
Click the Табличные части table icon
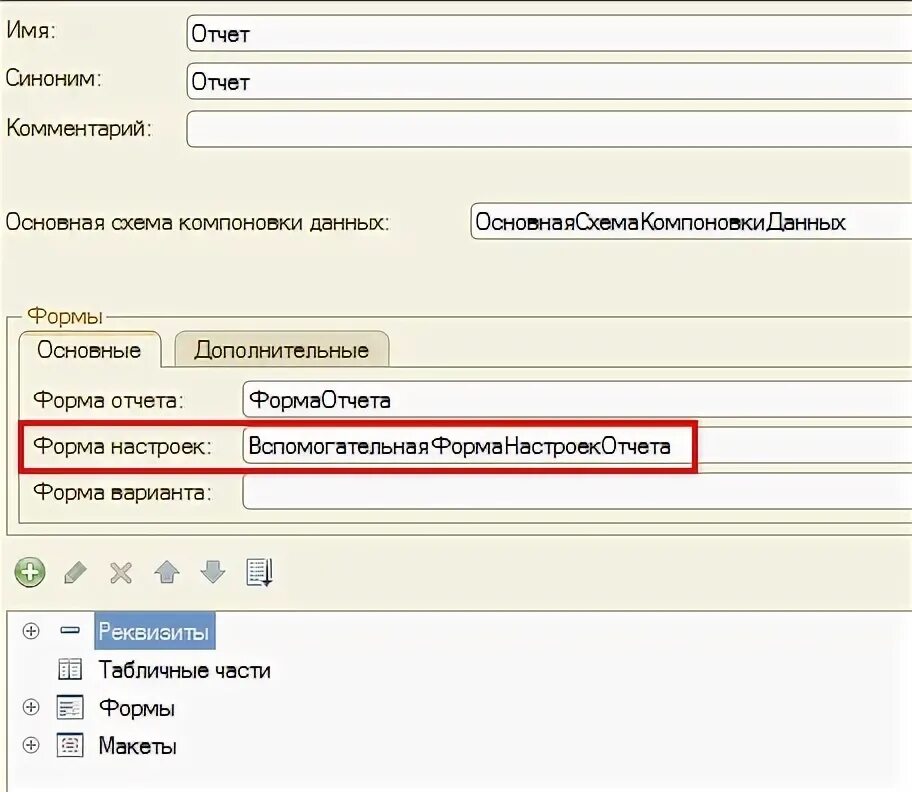point(70,669)
